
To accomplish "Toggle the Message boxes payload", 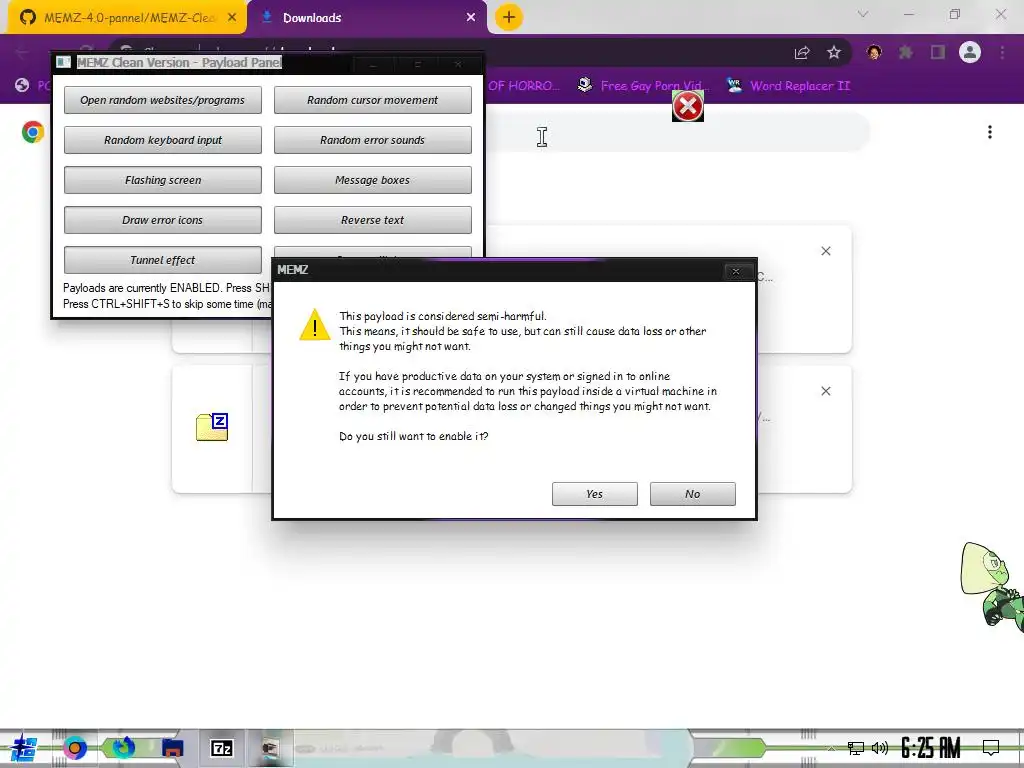I will pos(372,180).
